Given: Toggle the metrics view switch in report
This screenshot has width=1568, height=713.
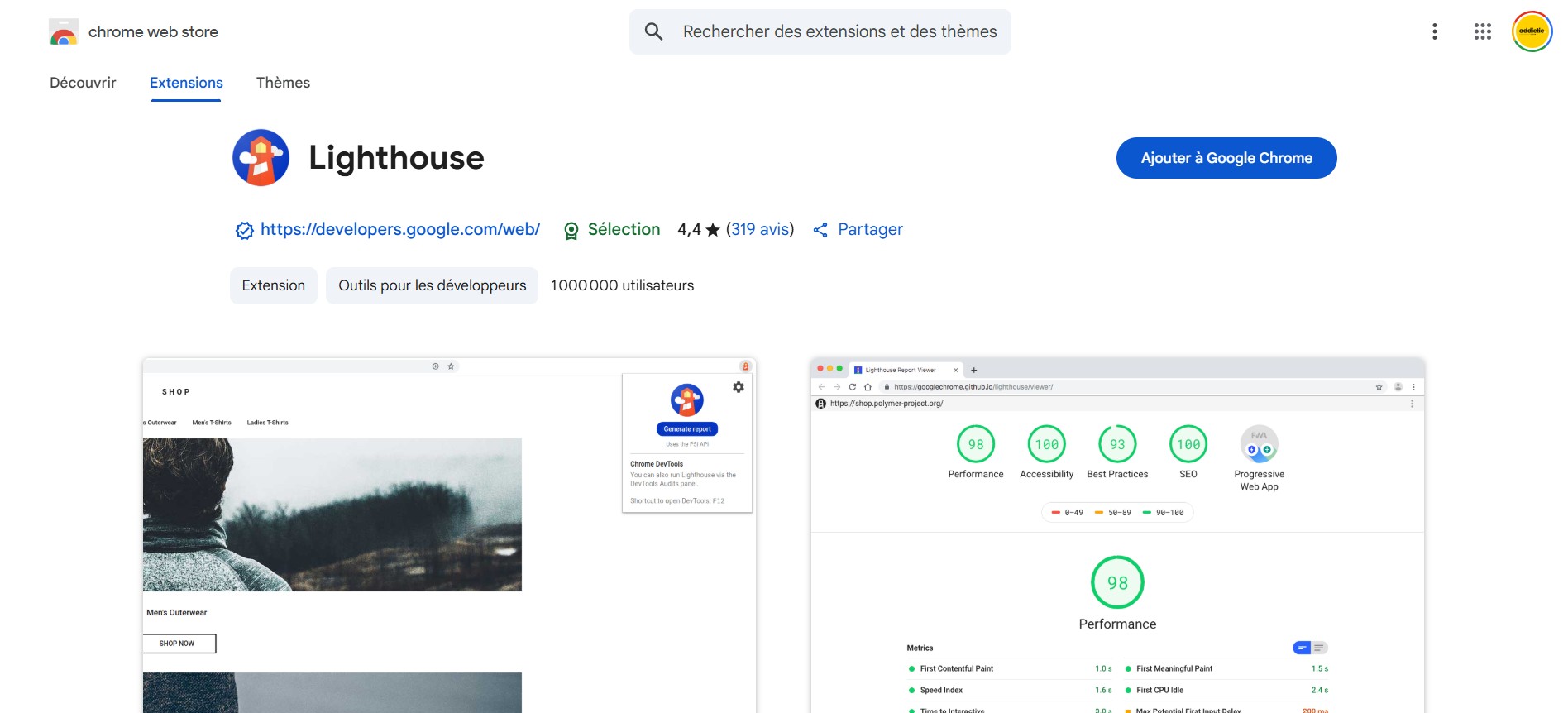Looking at the screenshot, I should (1310, 648).
